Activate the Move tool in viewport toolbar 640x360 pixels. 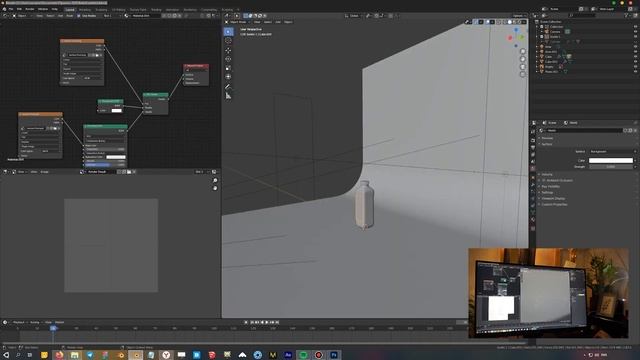229,50
